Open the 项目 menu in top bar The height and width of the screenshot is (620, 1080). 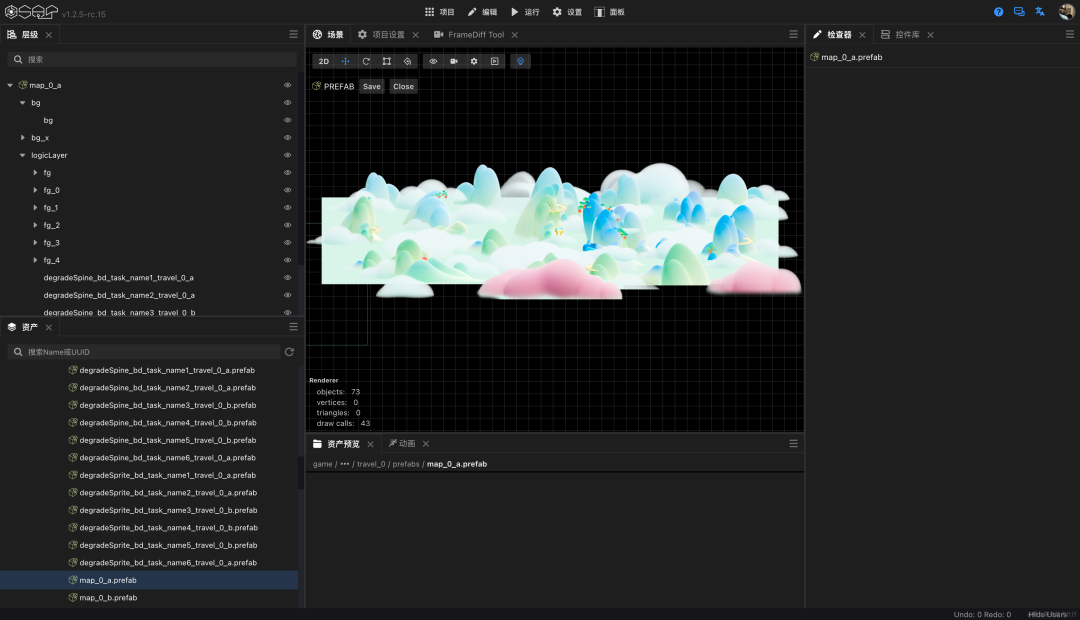(439, 12)
